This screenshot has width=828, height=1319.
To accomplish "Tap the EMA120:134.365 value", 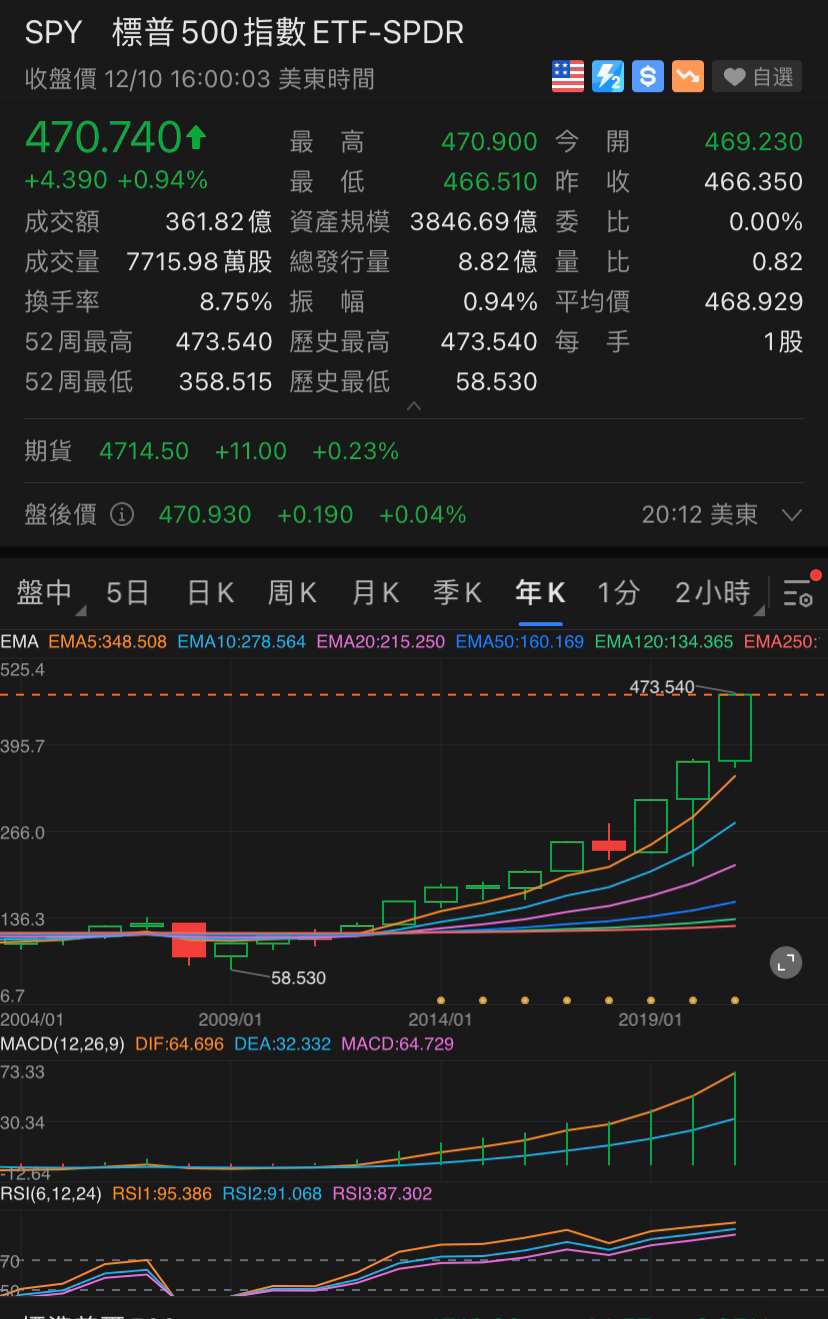I will point(664,642).
